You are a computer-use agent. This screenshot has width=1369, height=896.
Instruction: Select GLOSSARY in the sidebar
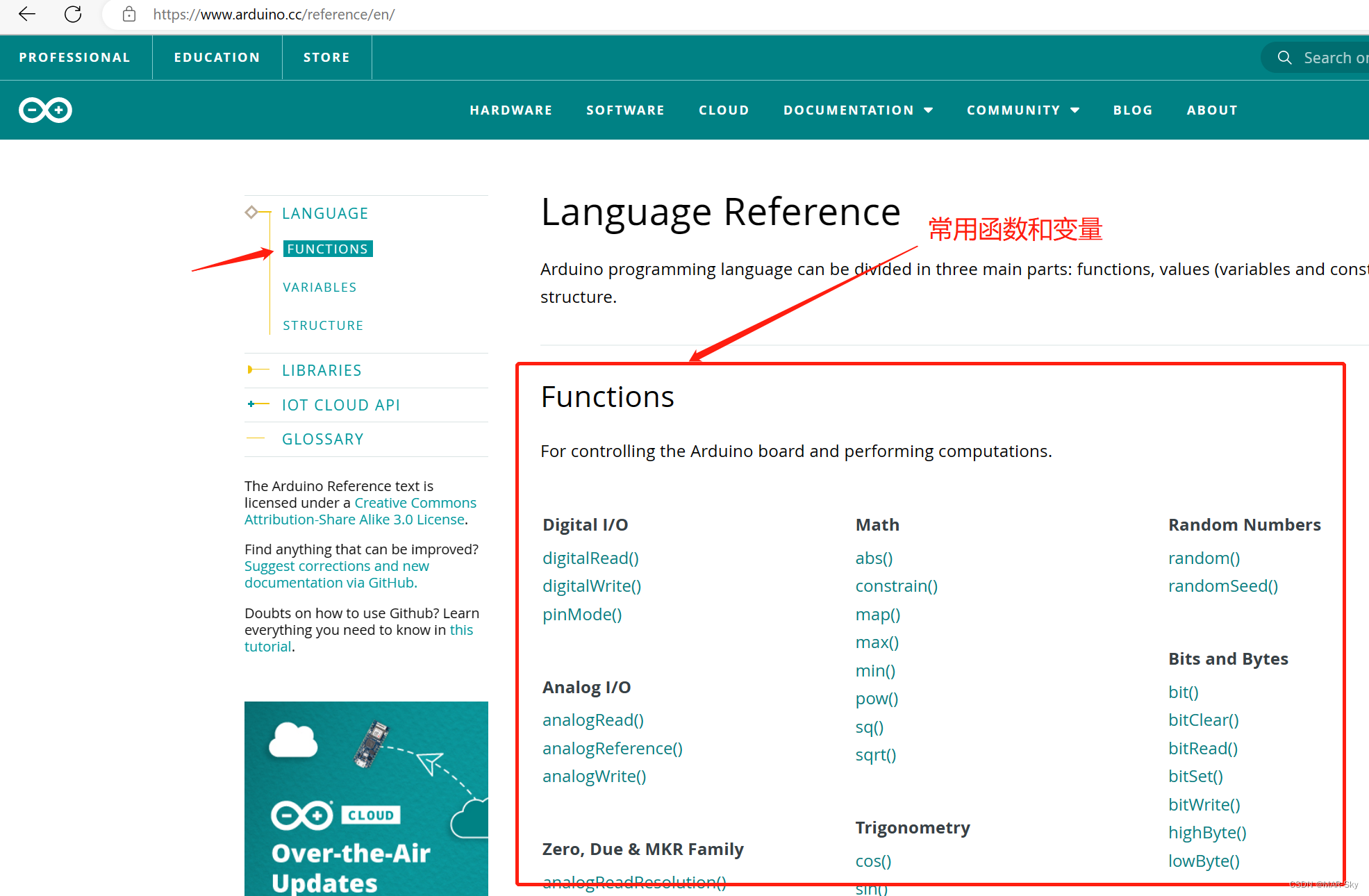[323, 439]
